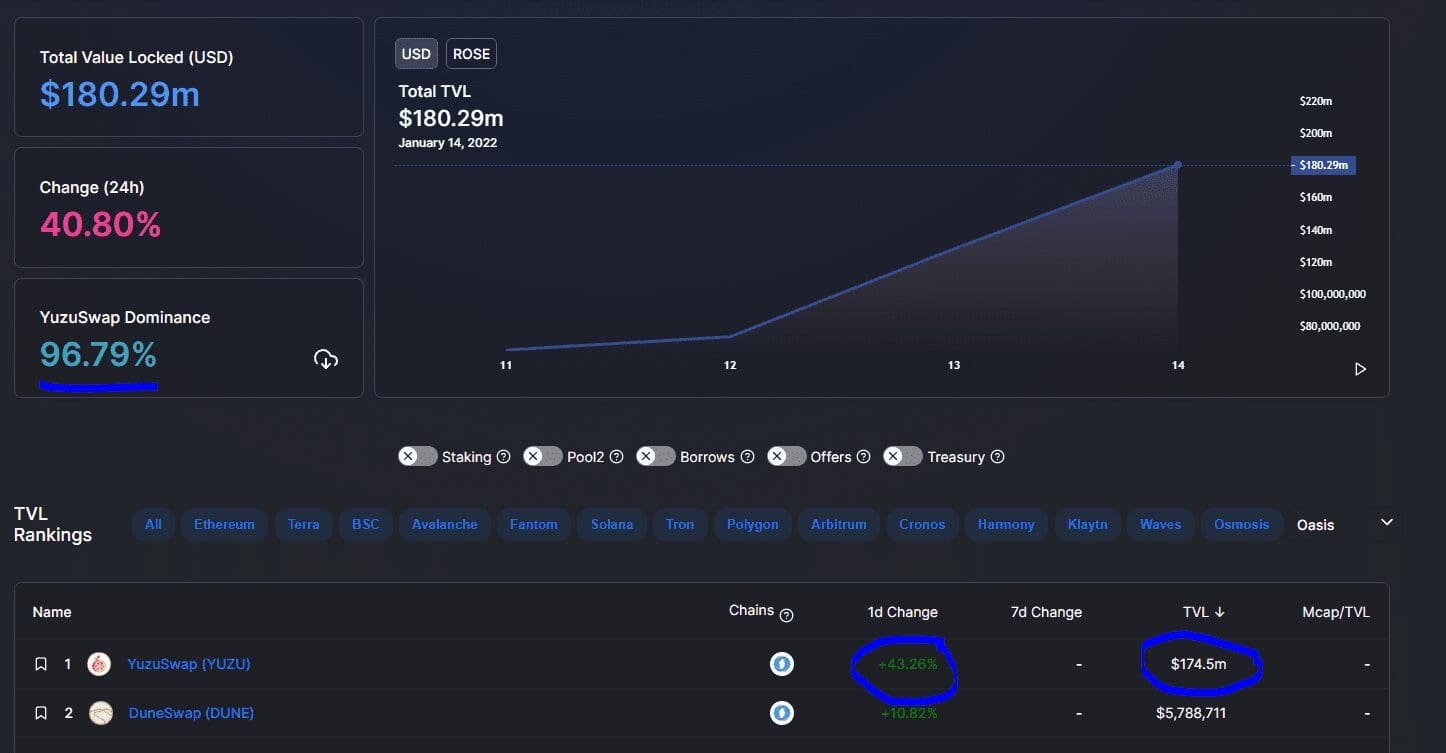Select the All chains filter
Viewport: 1446px width, 753px height.
click(x=153, y=524)
